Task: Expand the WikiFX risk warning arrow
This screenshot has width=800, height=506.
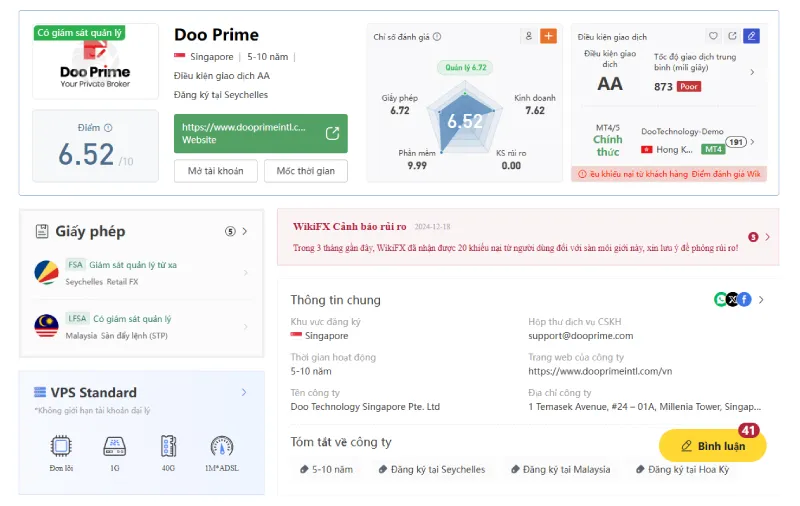Action: [x=767, y=237]
